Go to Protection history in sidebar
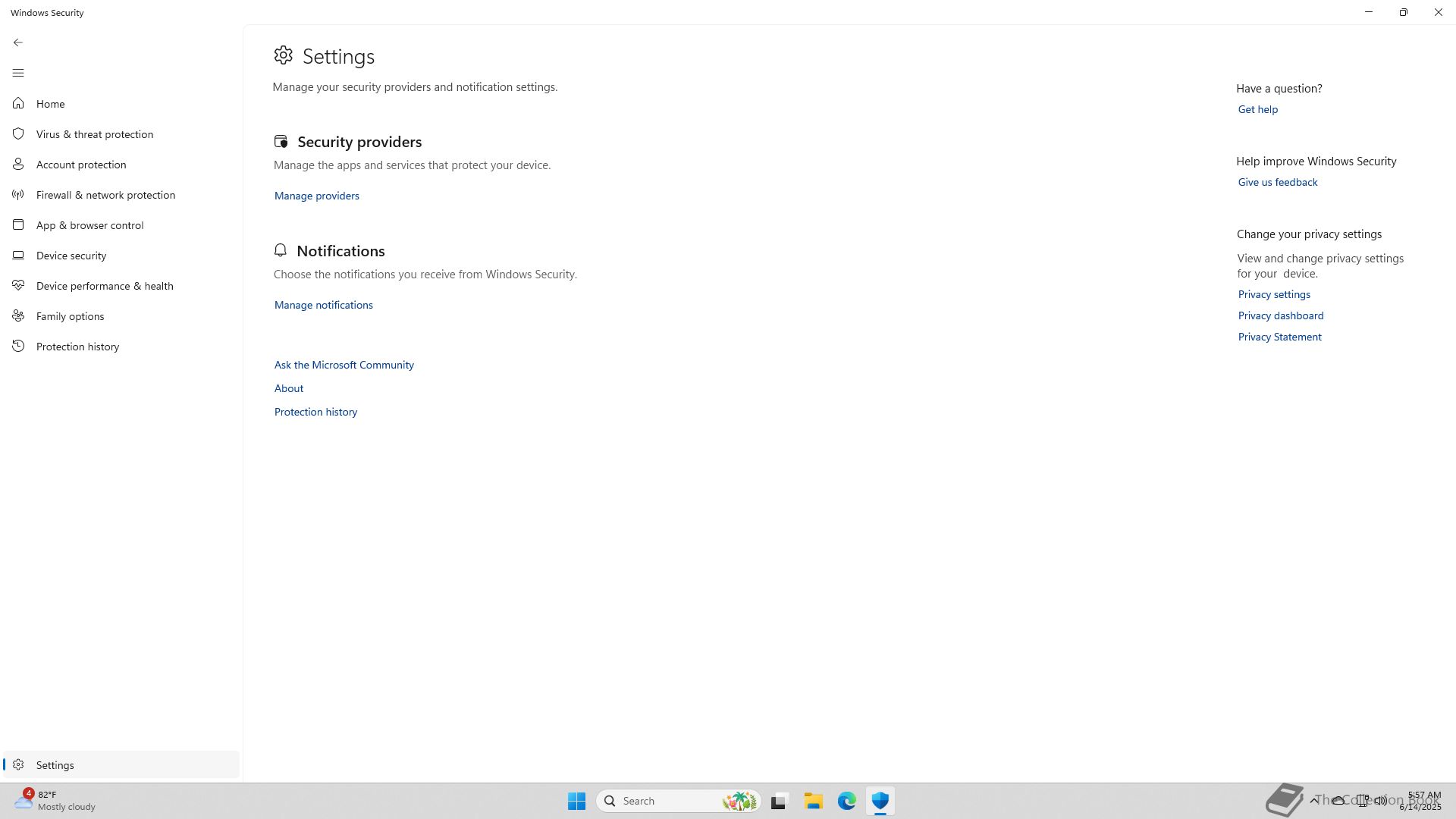This screenshot has height=819, width=1456. pyautogui.click(x=77, y=347)
